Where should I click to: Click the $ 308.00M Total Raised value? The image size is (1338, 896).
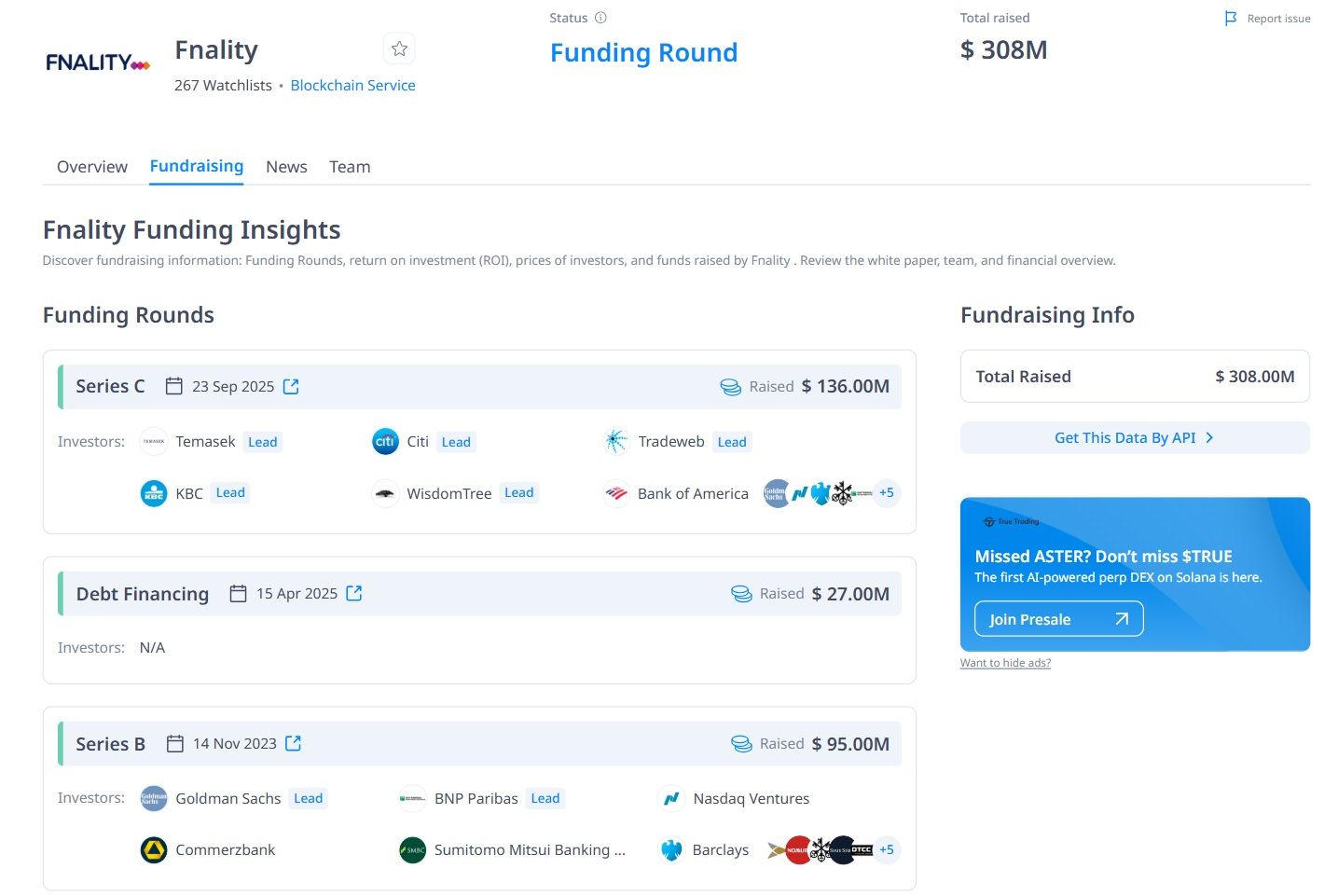pyautogui.click(x=1255, y=377)
